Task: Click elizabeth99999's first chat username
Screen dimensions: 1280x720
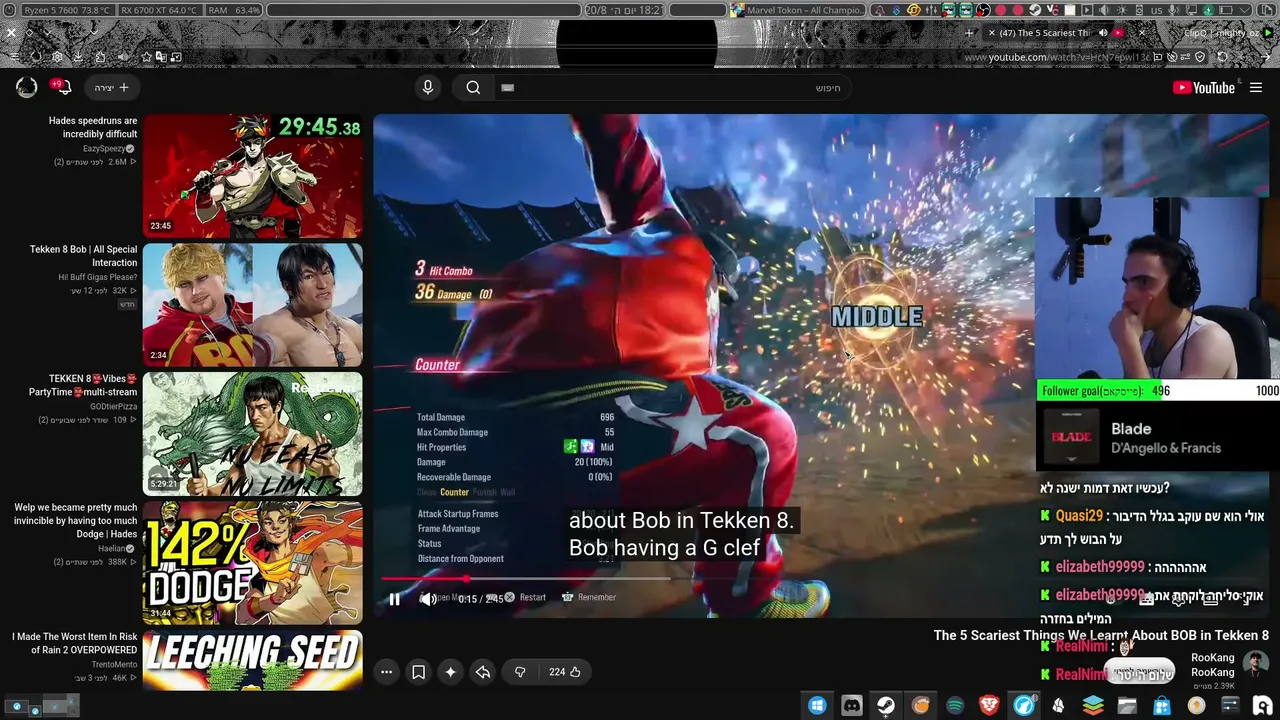Action: tap(1100, 567)
